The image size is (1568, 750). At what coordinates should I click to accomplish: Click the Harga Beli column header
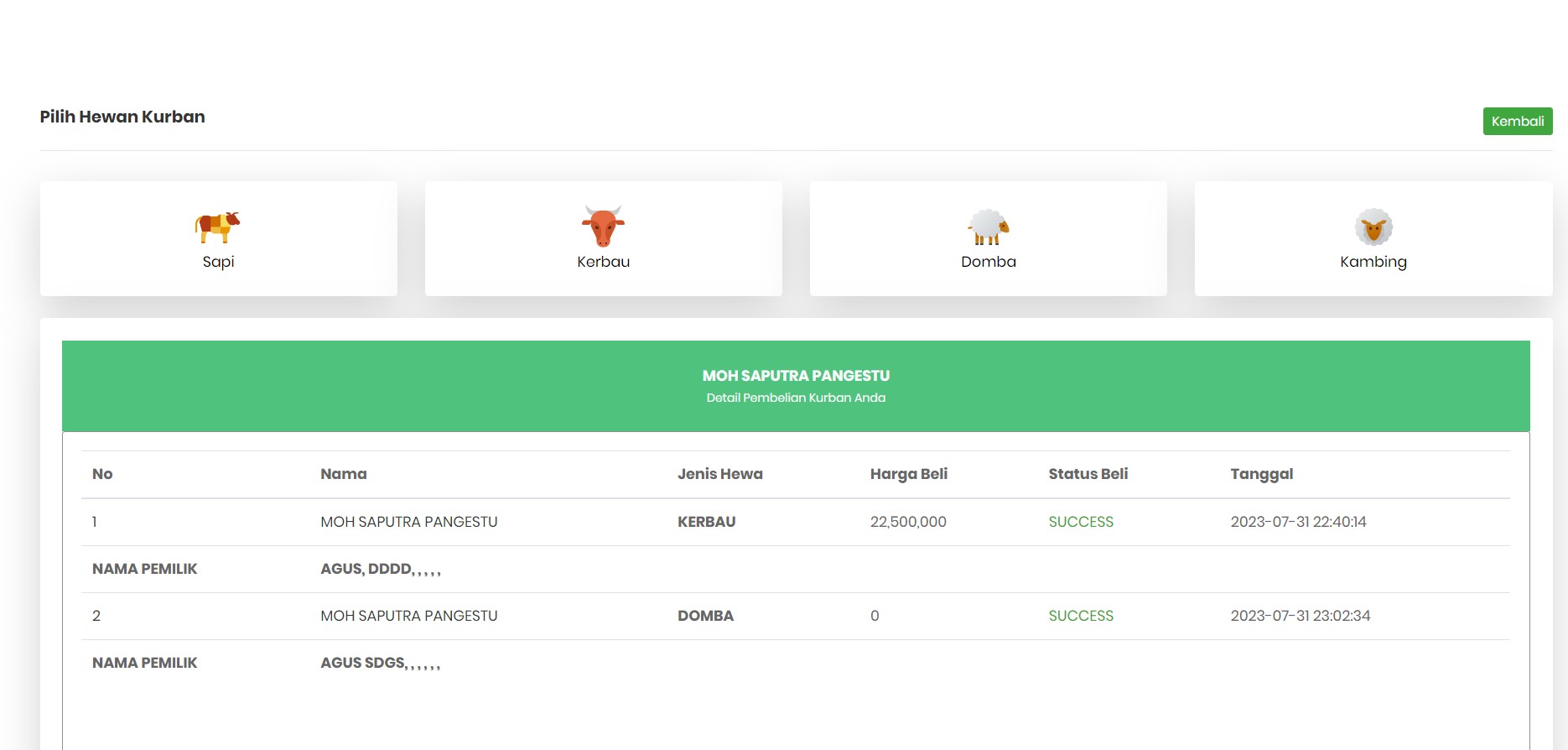click(x=908, y=474)
